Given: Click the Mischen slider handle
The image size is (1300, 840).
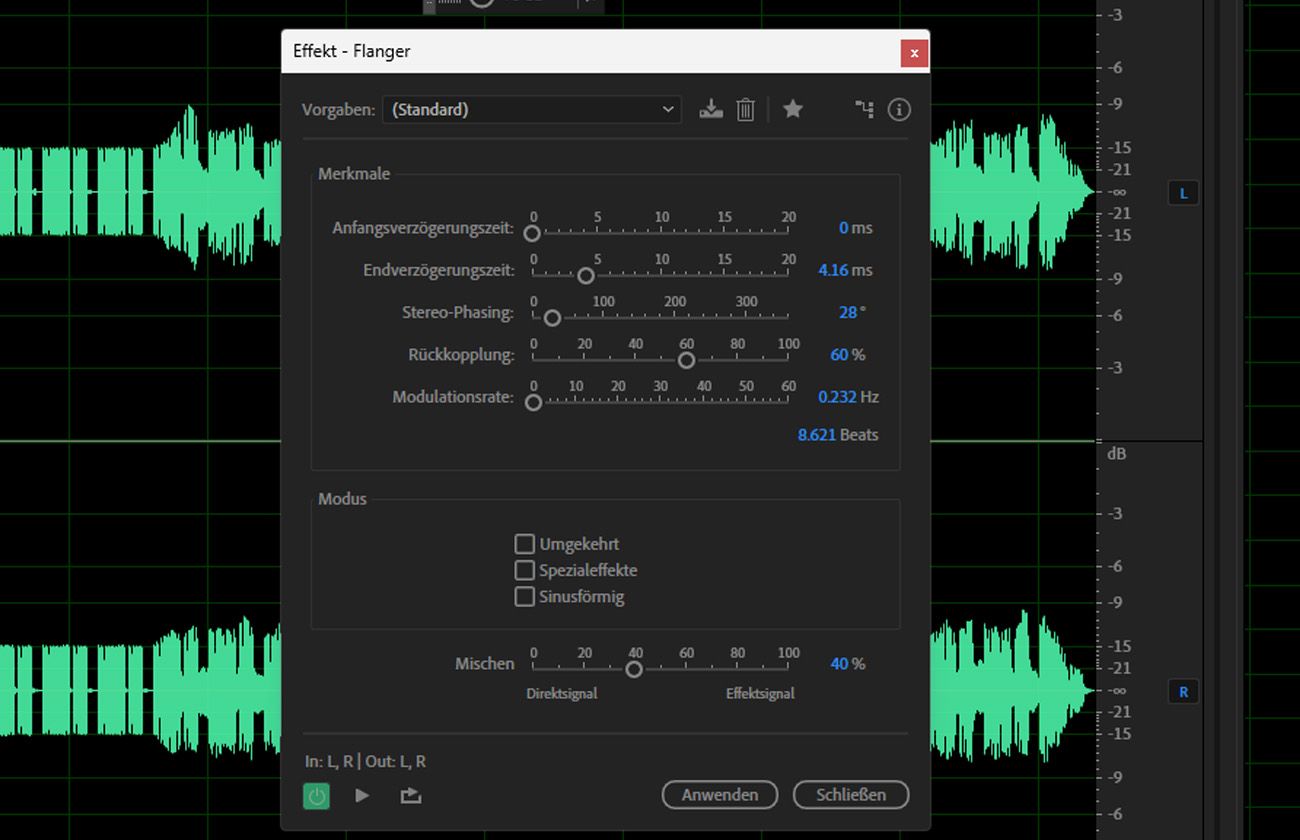Looking at the screenshot, I should [634, 670].
